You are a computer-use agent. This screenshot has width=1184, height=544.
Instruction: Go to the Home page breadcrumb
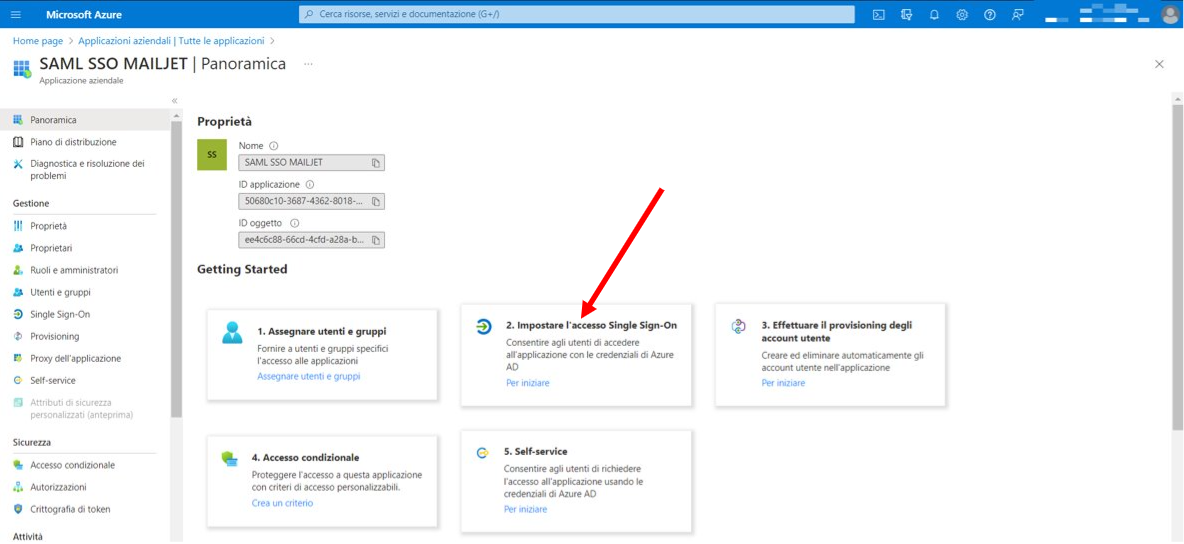point(38,41)
